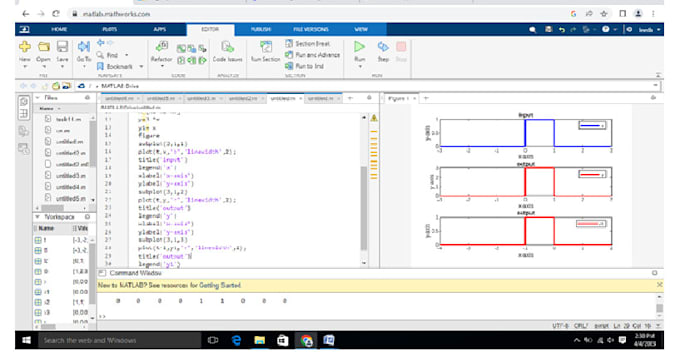Add a new editor tab with plus
The width and height of the screenshot is (680, 362).
[x=350, y=98]
